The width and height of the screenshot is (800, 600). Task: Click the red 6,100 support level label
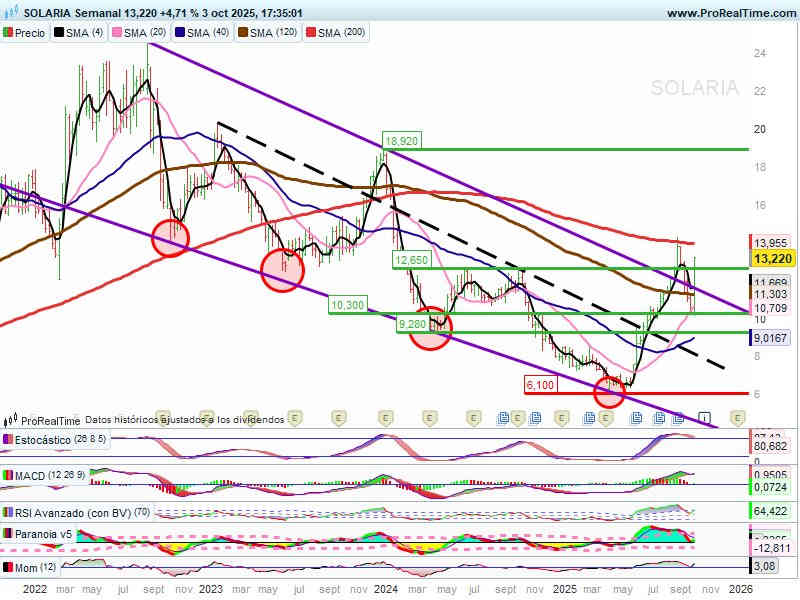pos(539,385)
